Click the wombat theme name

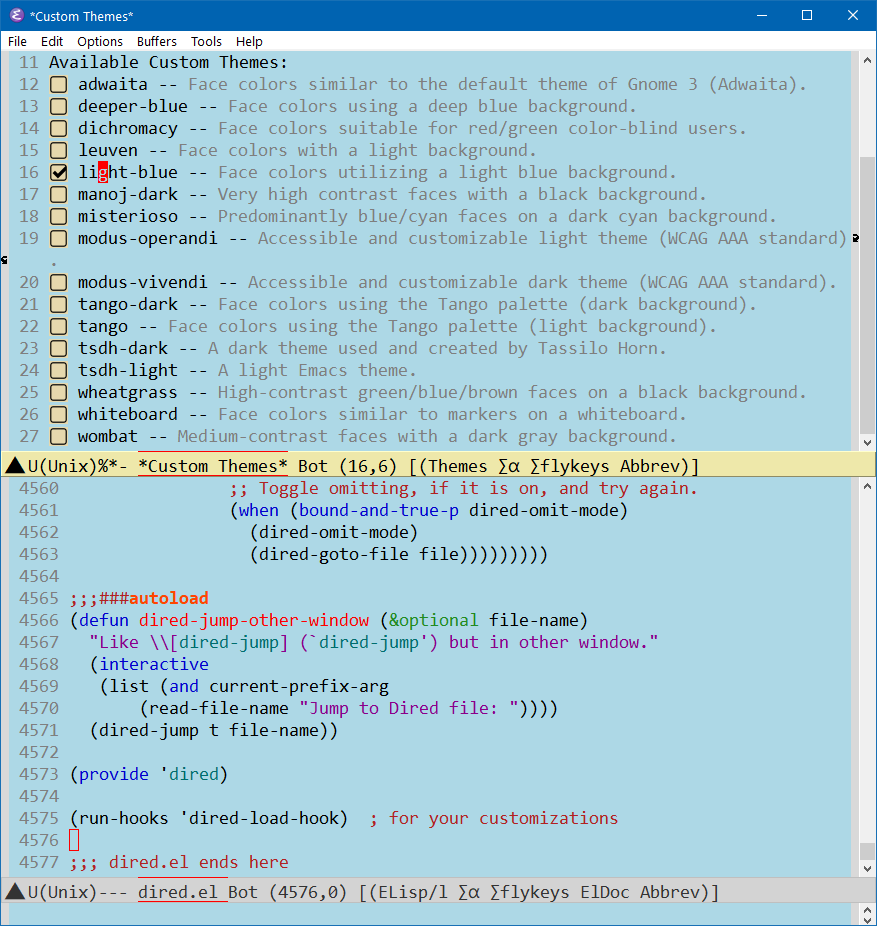click(108, 437)
